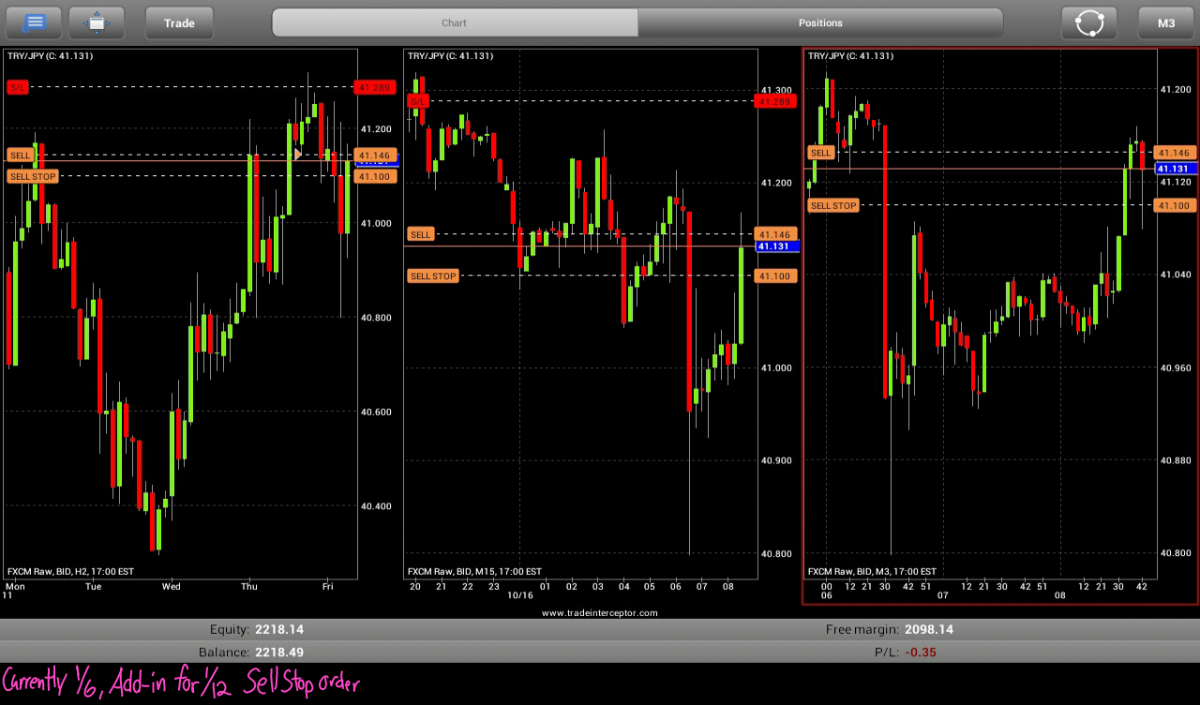This screenshot has width=1200, height=705.
Task: Click TRY/JPY title on the H2 chart
Action: [50, 56]
